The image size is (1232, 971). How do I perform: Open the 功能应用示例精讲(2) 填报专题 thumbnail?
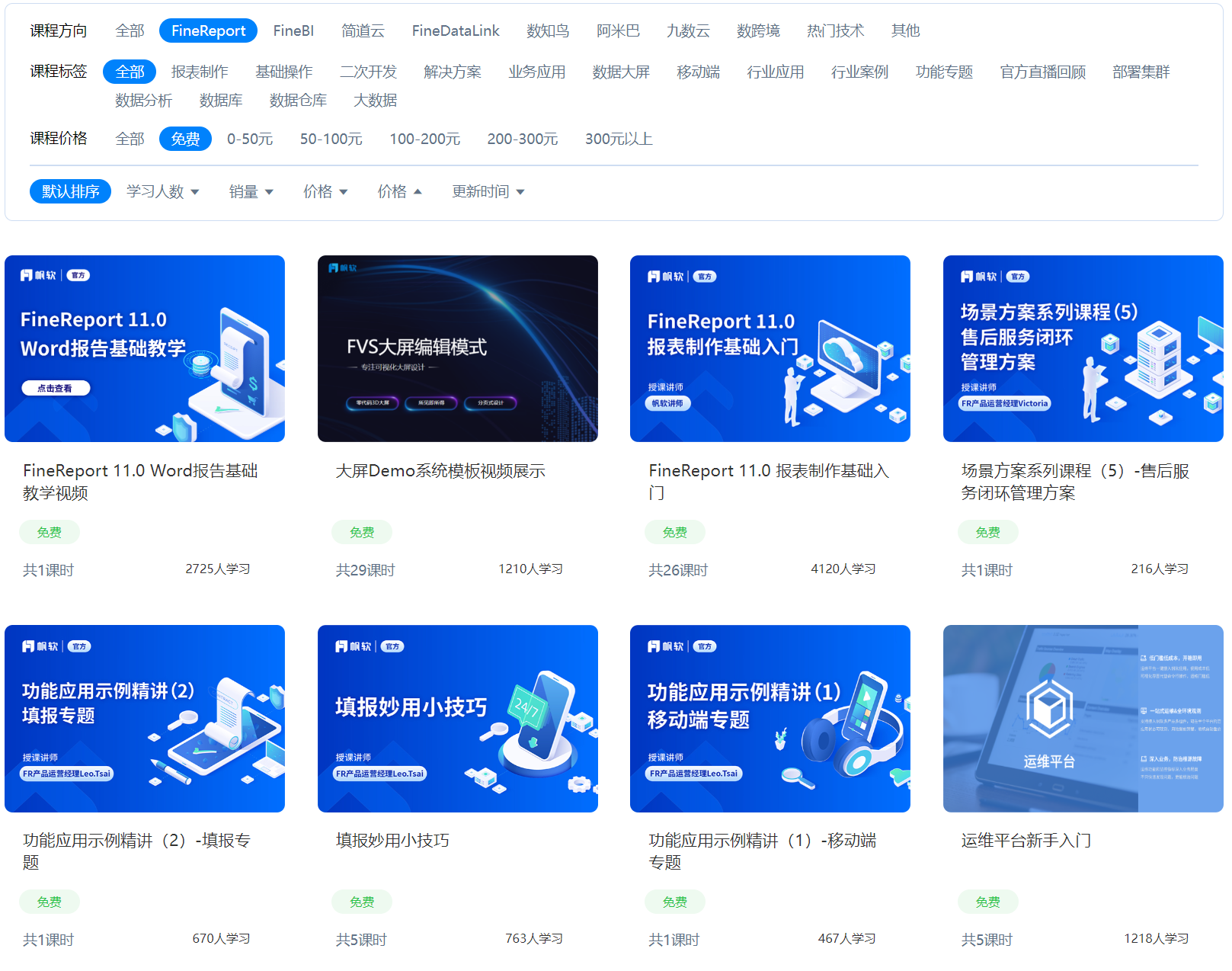coord(145,719)
